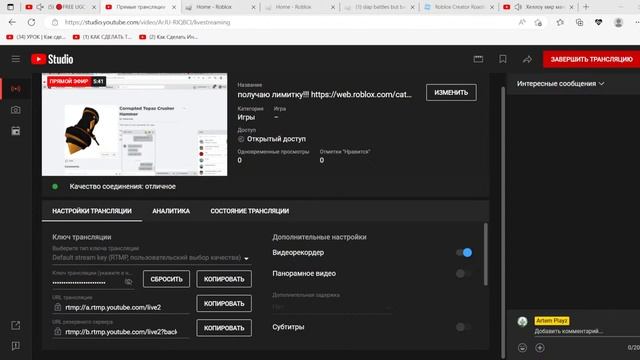Expand the Интересные сообщения chat dropdown
This screenshot has height=360, width=640.
[x=561, y=84]
